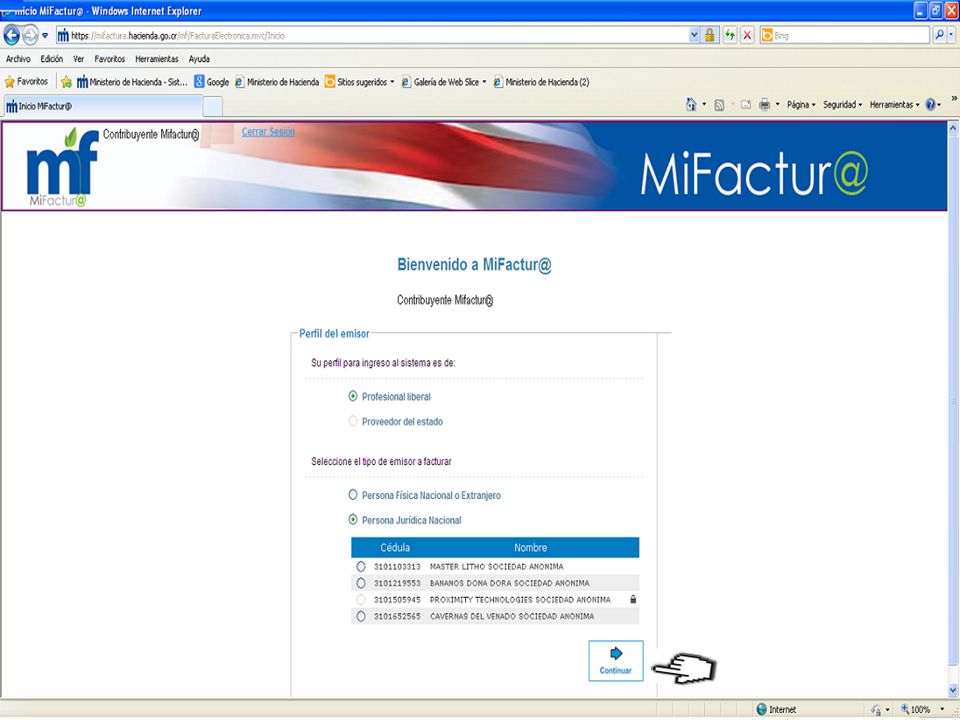960x720 pixels.
Task: Open the Google bookmark
Action: click(211, 82)
